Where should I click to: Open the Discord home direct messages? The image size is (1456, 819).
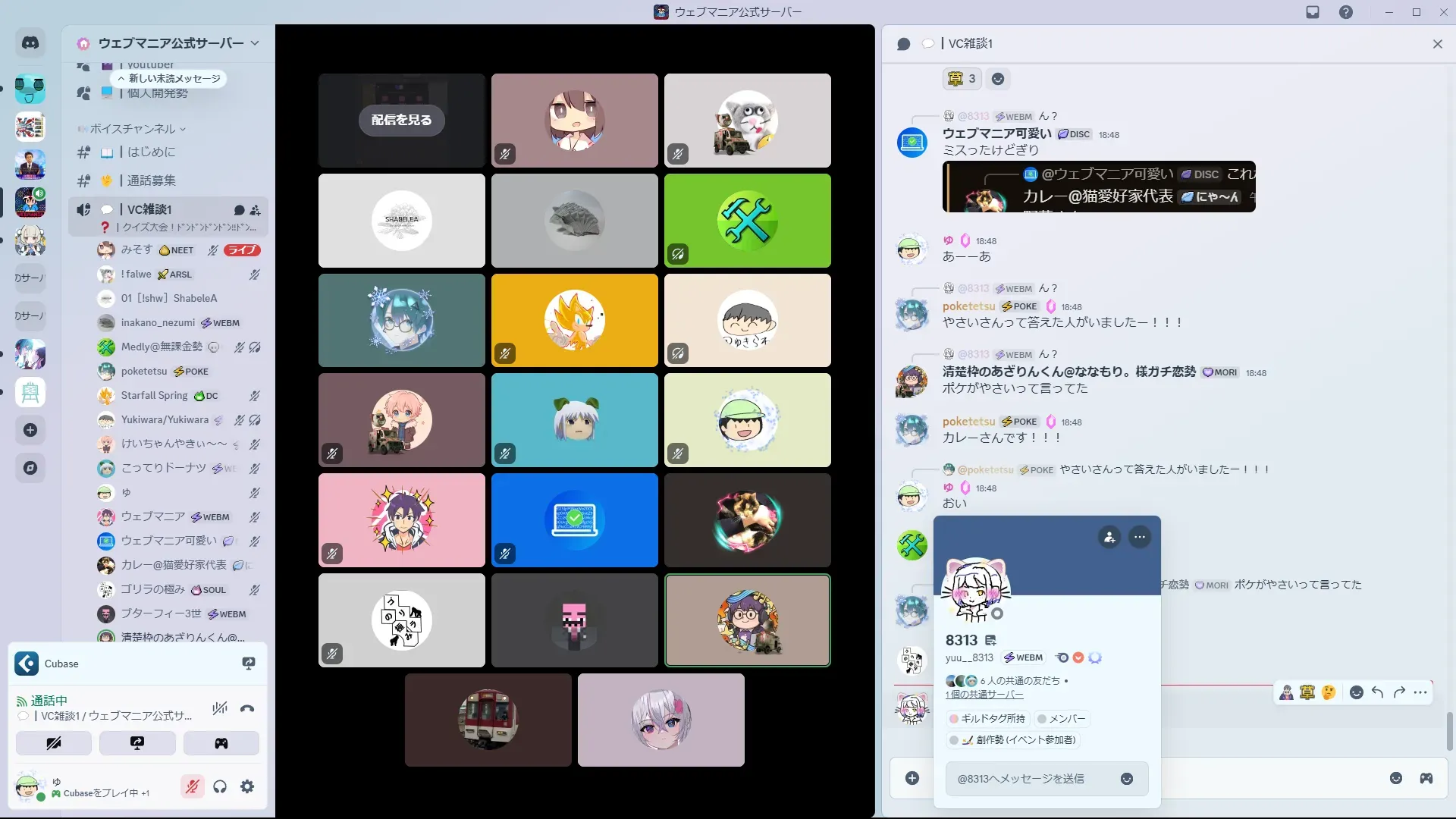pos(30,43)
